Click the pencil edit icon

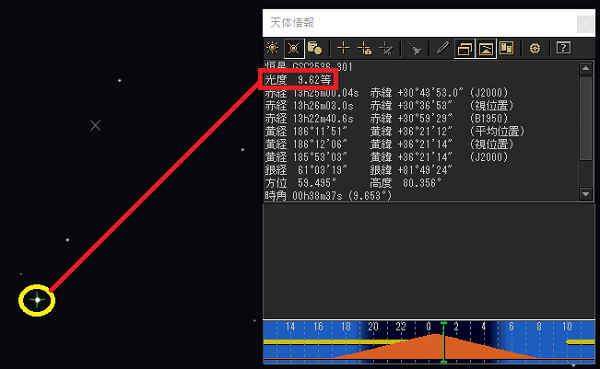(442, 48)
